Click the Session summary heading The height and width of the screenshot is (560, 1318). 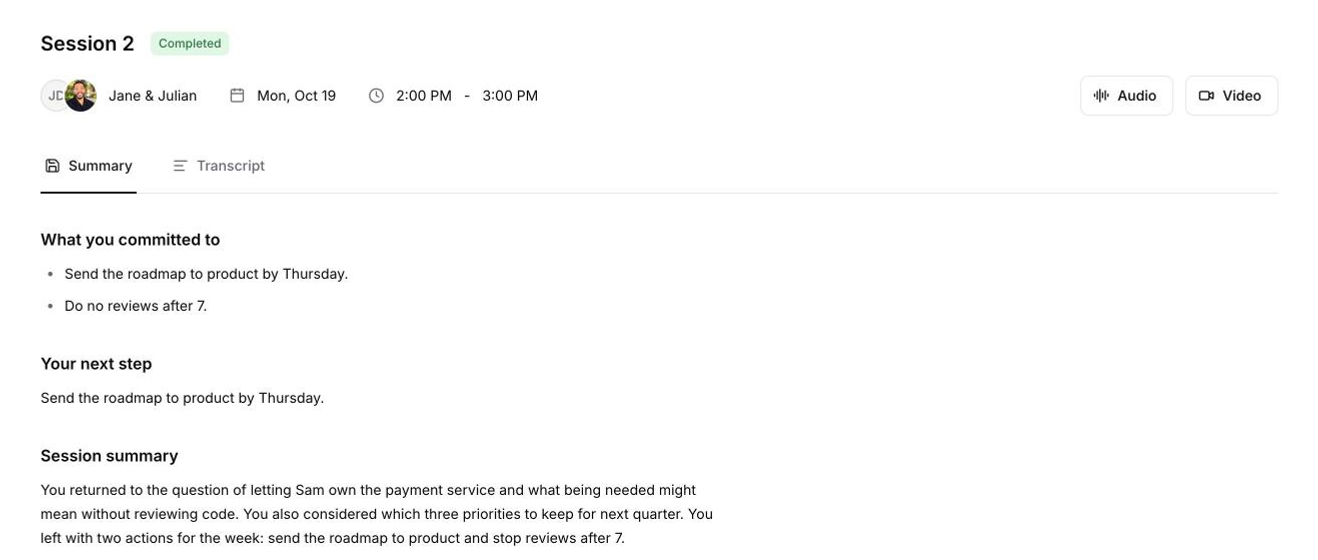click(109, 456)
